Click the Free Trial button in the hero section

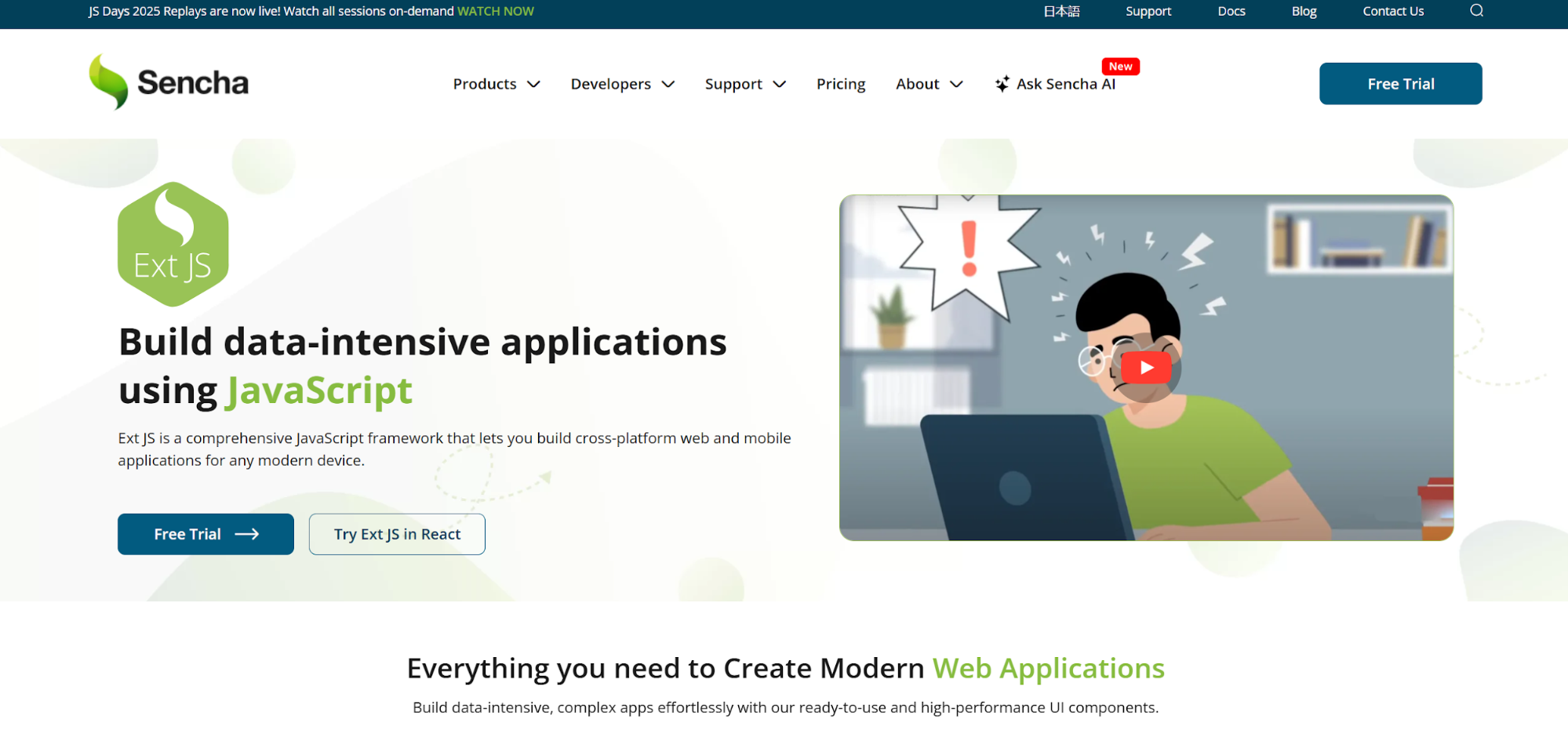click(x=206, y=534)
